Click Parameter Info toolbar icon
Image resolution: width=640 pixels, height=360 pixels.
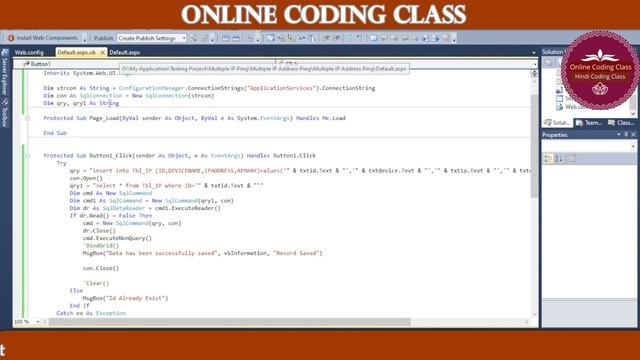281,38
